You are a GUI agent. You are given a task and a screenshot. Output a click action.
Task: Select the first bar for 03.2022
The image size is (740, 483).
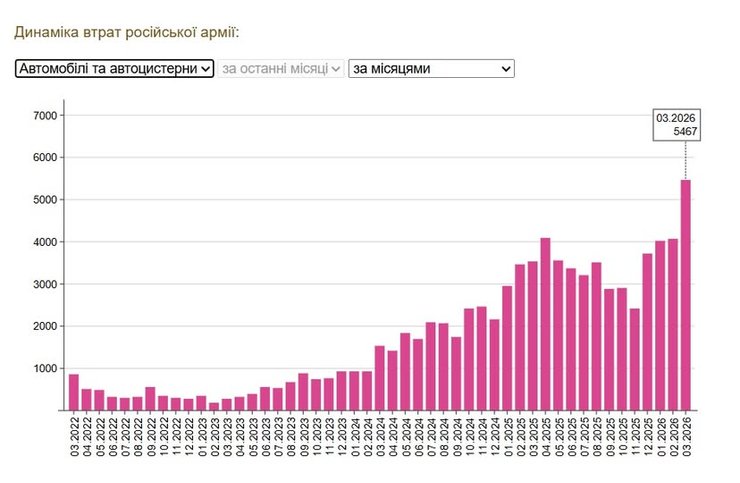(x=73, y=392)
